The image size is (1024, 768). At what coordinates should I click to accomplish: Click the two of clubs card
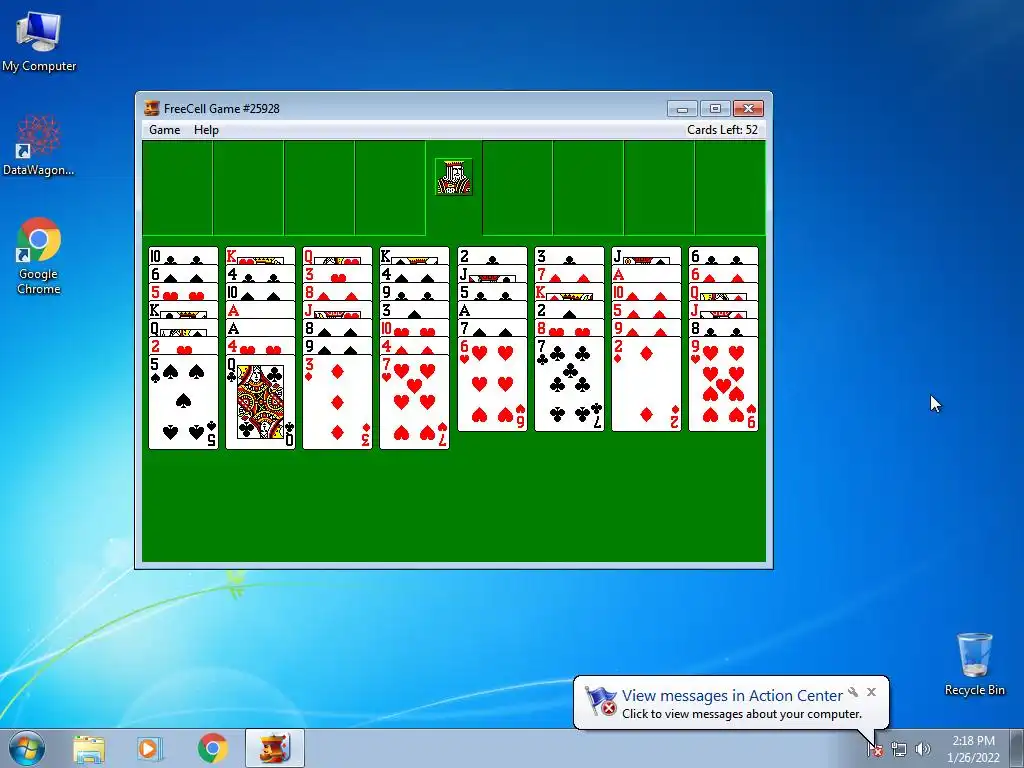click(x=492, y=255)
